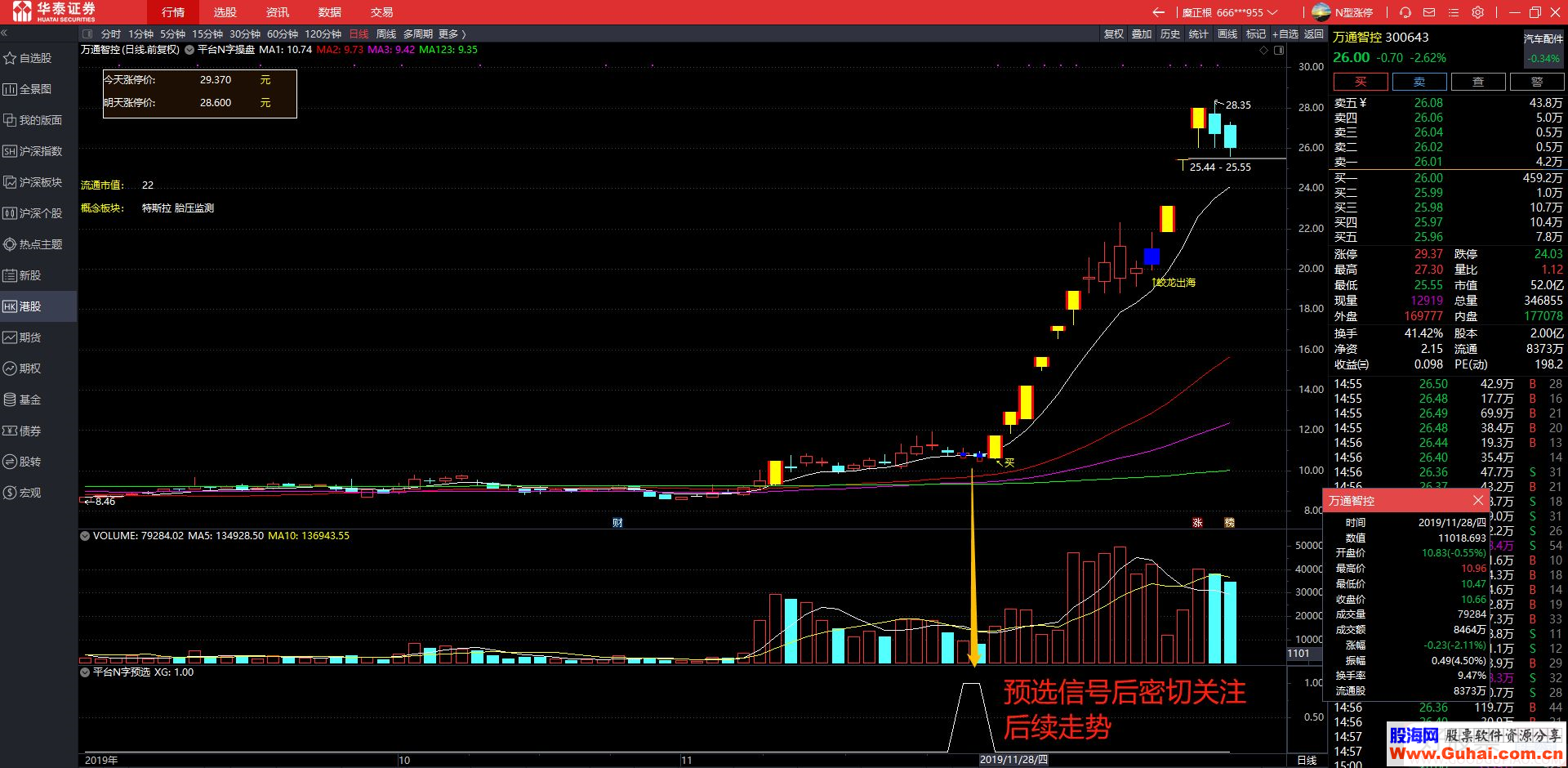Select 多周期 multi-period view

point(418,34)
